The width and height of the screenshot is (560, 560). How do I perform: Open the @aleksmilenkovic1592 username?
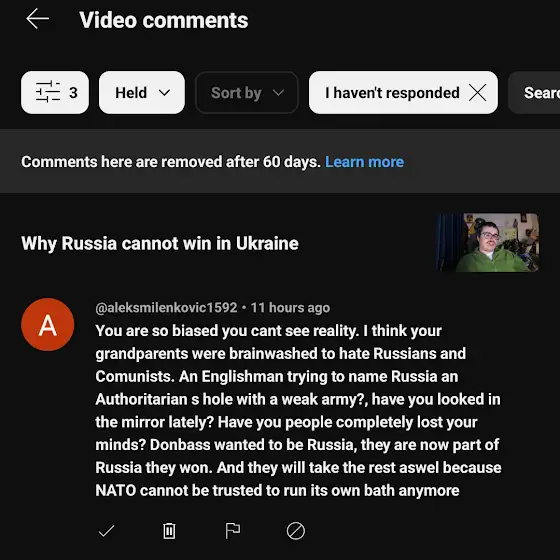click(x=166, y=308)
